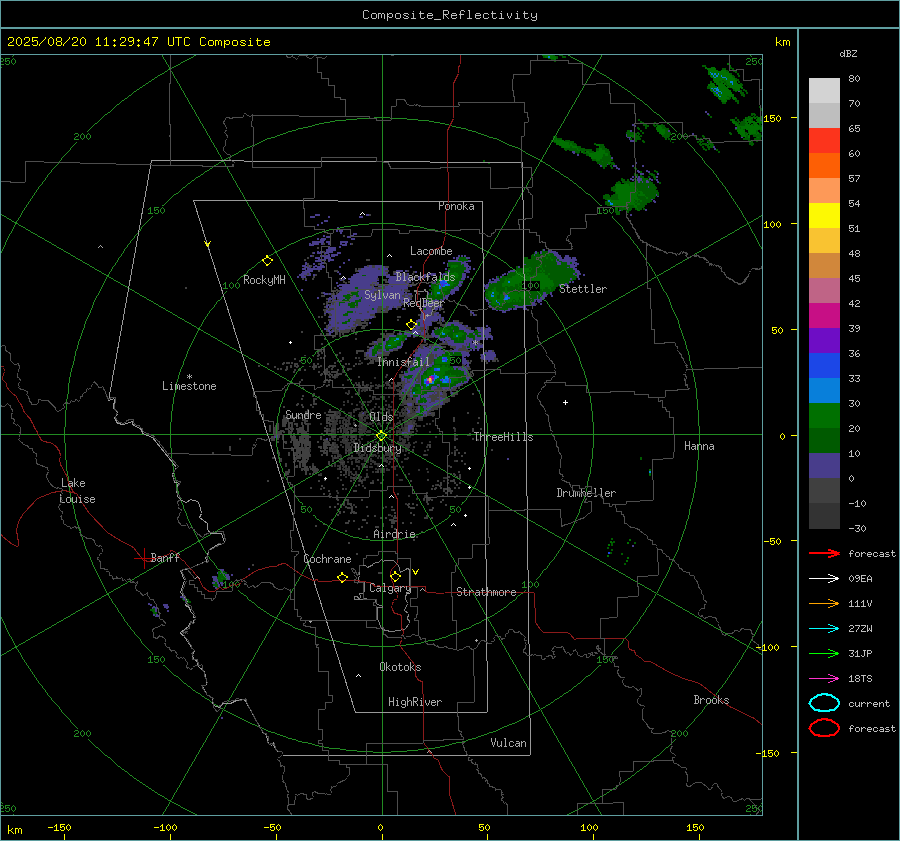Viewport: 900px width, 841px height.
Task: Click the HighRiver city label
Action: pos(415,702)
